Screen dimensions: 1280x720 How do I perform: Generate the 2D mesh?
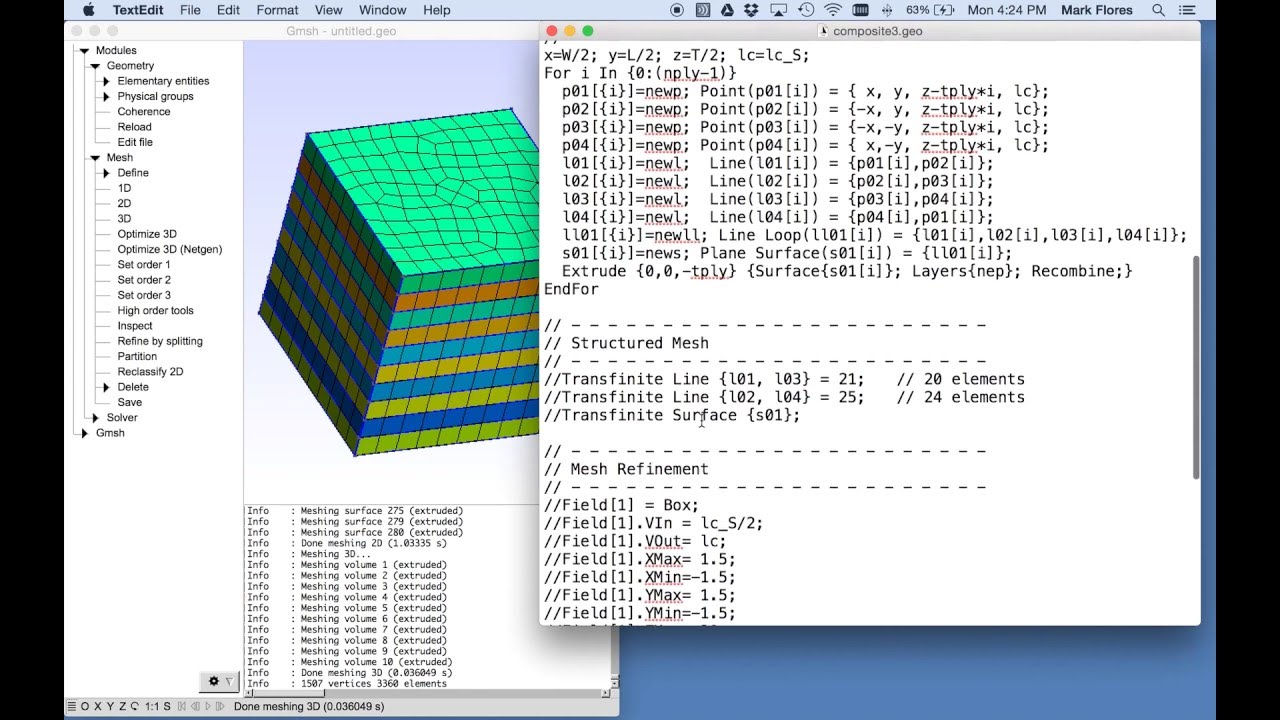point(124,203)
